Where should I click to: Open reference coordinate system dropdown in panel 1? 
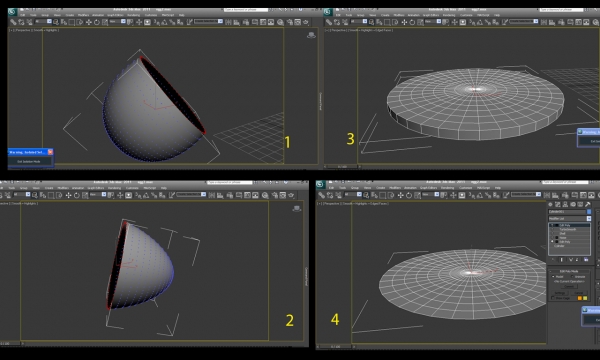[x=117, y=21]
